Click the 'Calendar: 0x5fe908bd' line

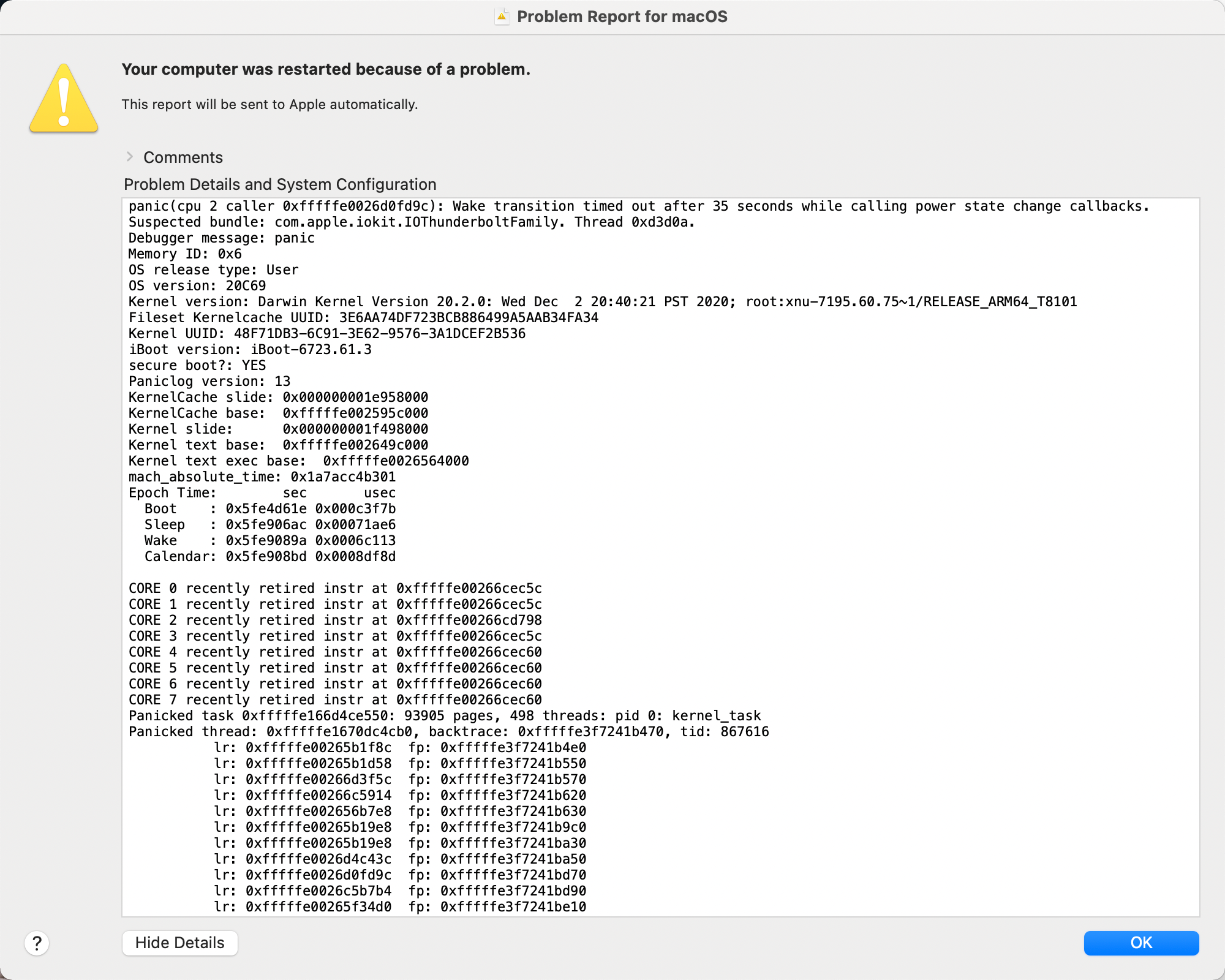pyautogui.click(x=270, y=557)
